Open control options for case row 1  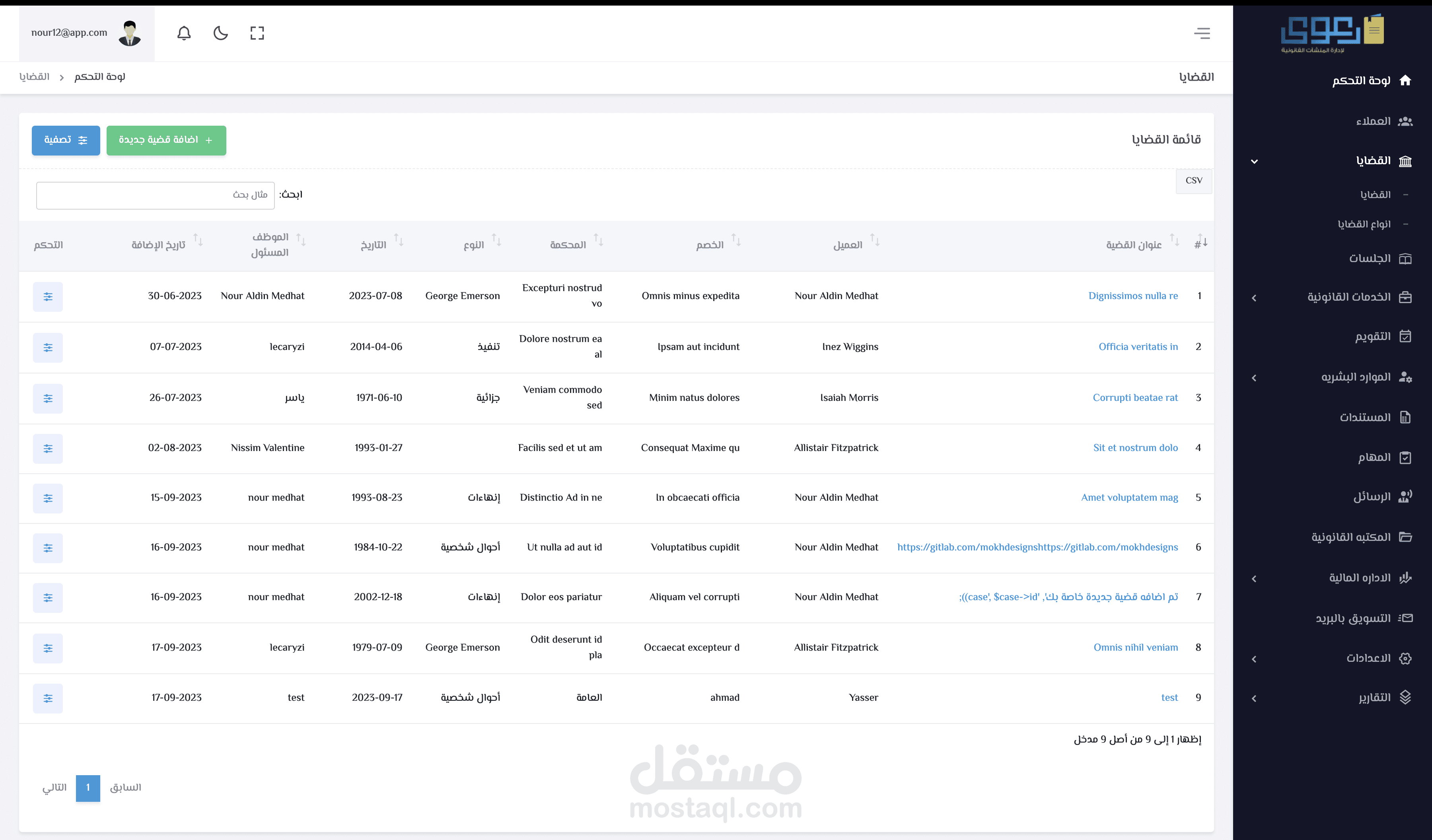point(48,297)
